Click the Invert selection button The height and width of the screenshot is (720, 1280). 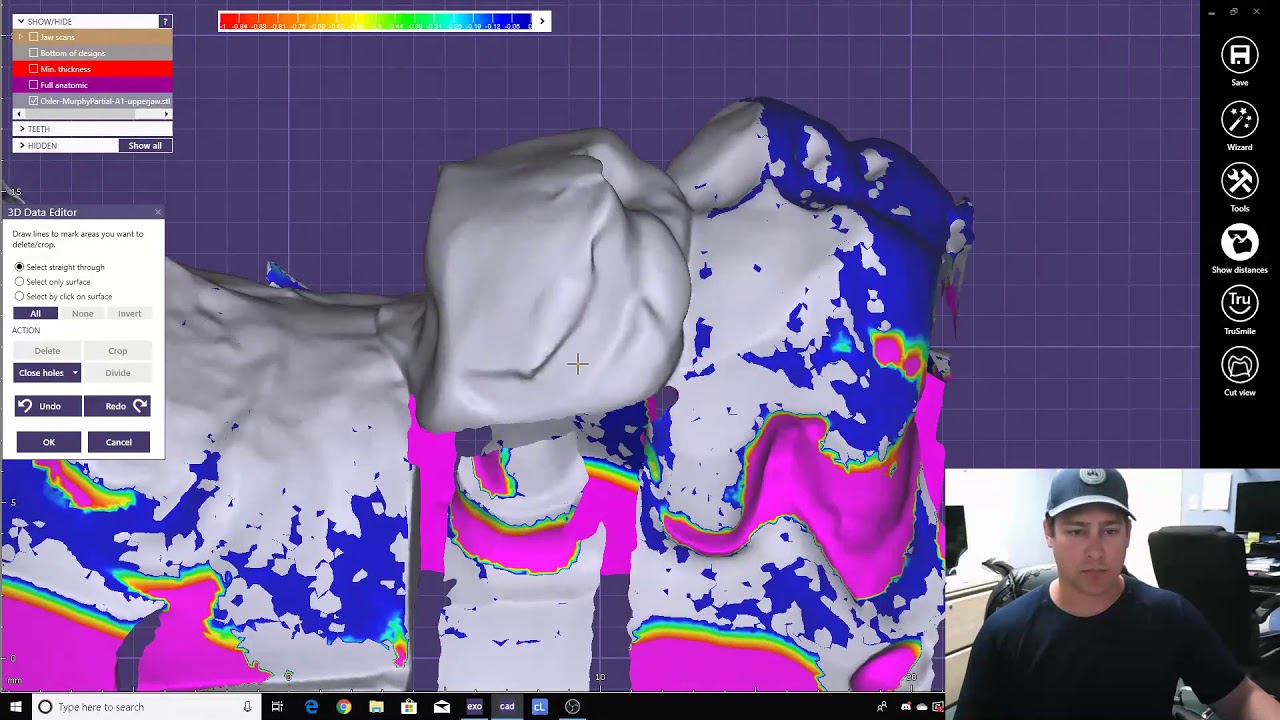pyautogui.click(x=129, y=314)
